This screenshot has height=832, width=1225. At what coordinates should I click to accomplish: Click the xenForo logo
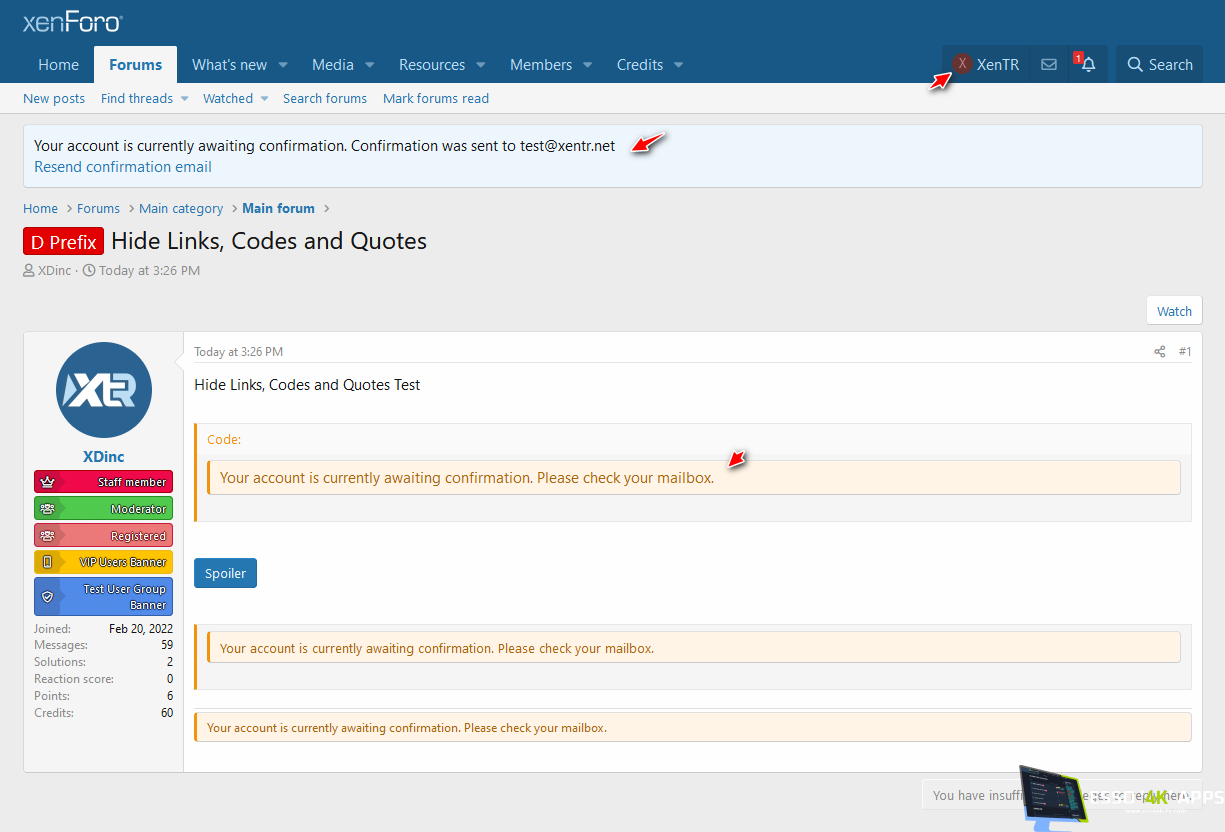(73, 22)
